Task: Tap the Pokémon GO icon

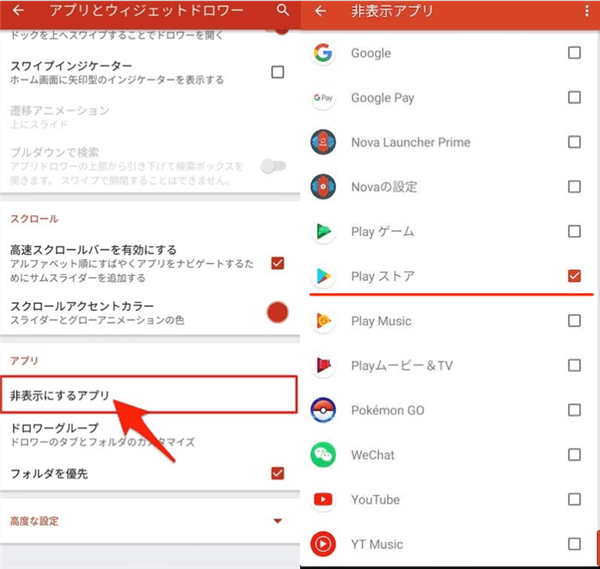Action: 323,410
